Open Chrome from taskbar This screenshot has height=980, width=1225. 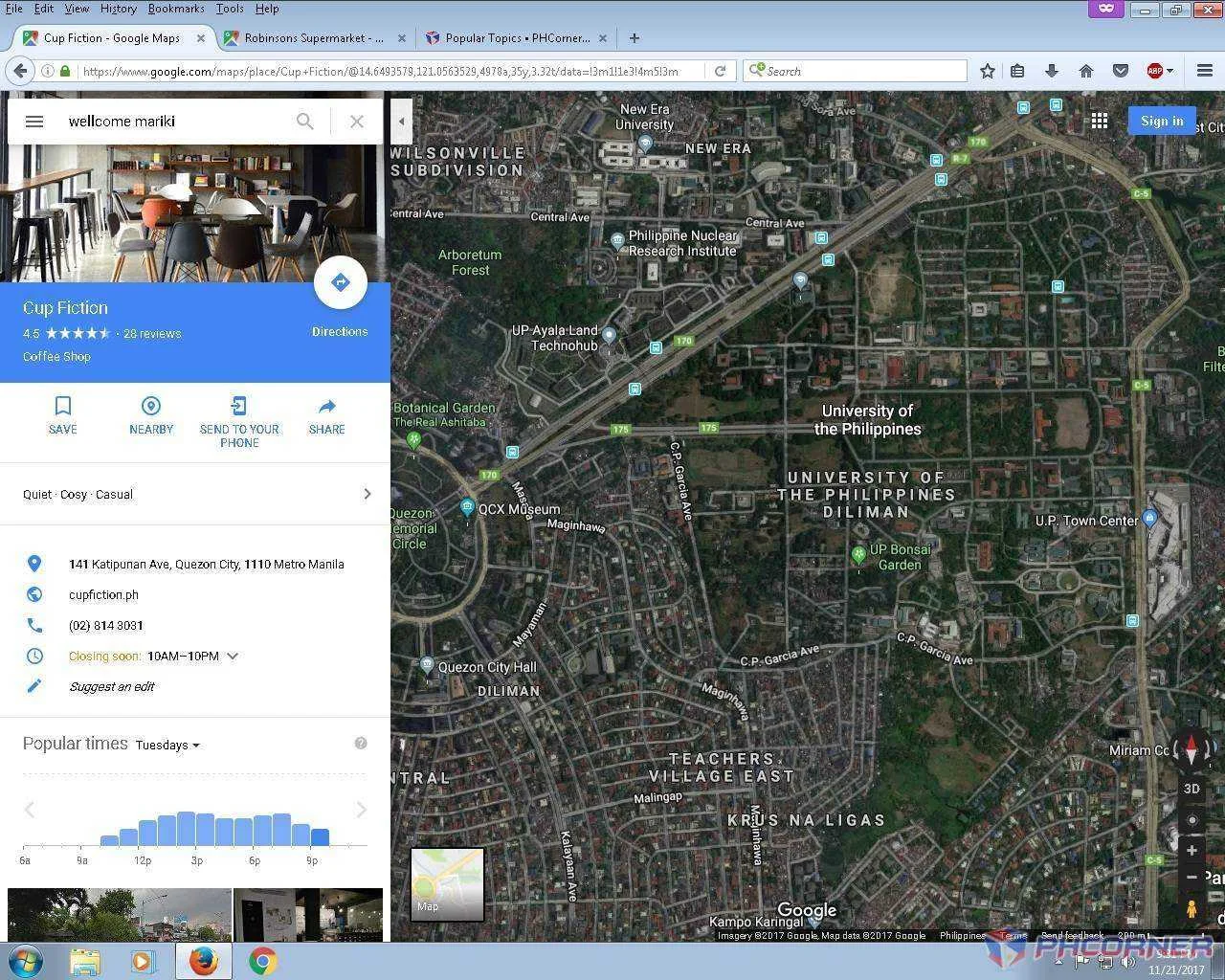coord(263,961)
